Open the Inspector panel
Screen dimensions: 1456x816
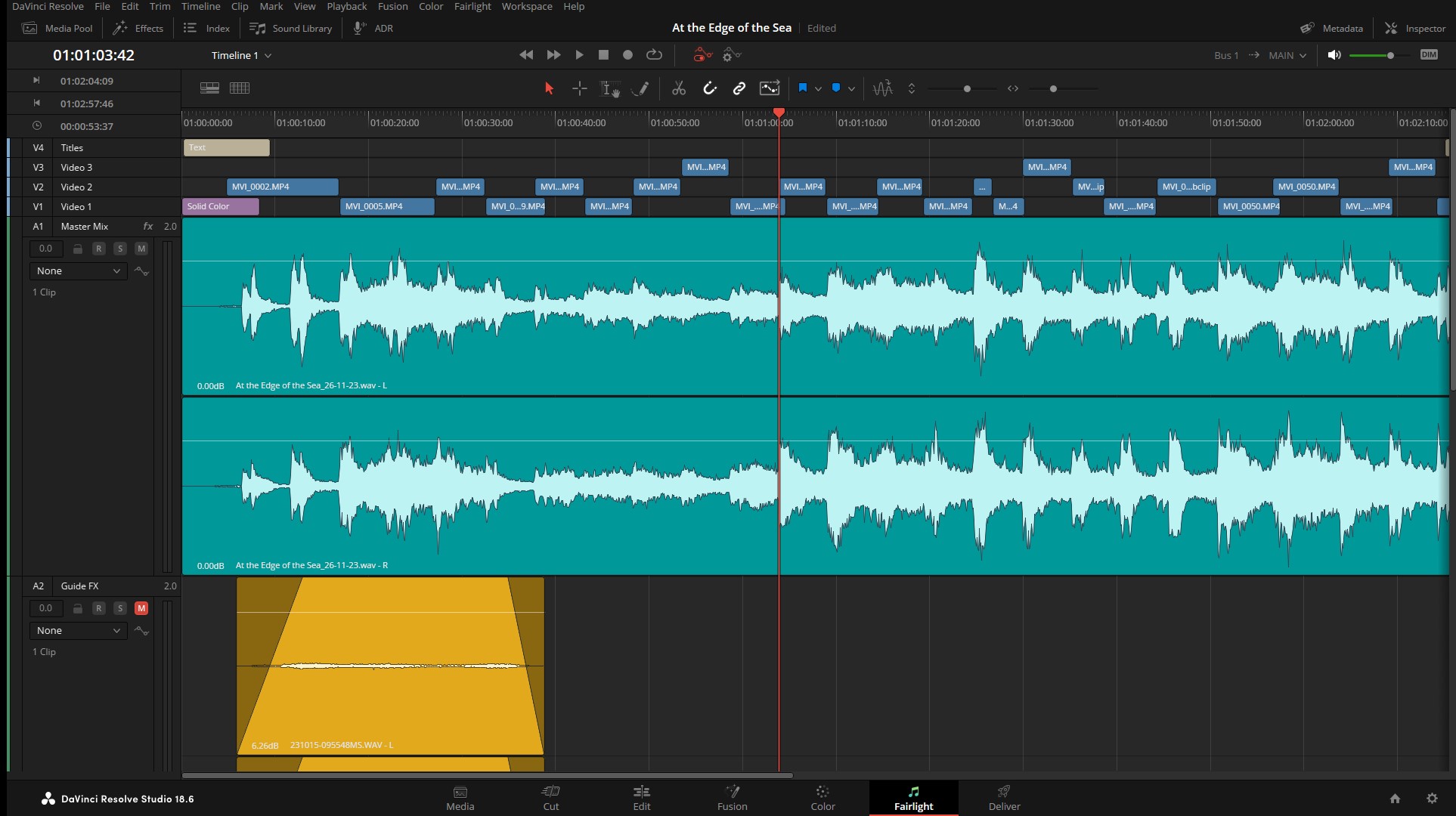click(1415, 28)
